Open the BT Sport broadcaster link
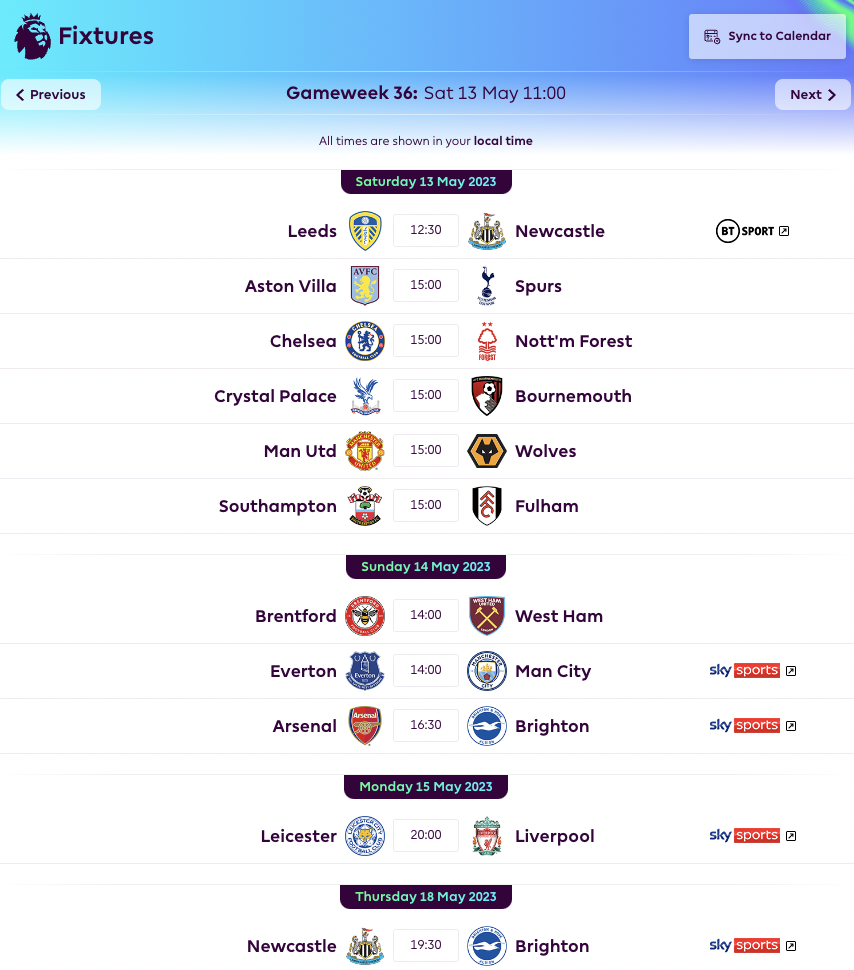 coord(752,231)
